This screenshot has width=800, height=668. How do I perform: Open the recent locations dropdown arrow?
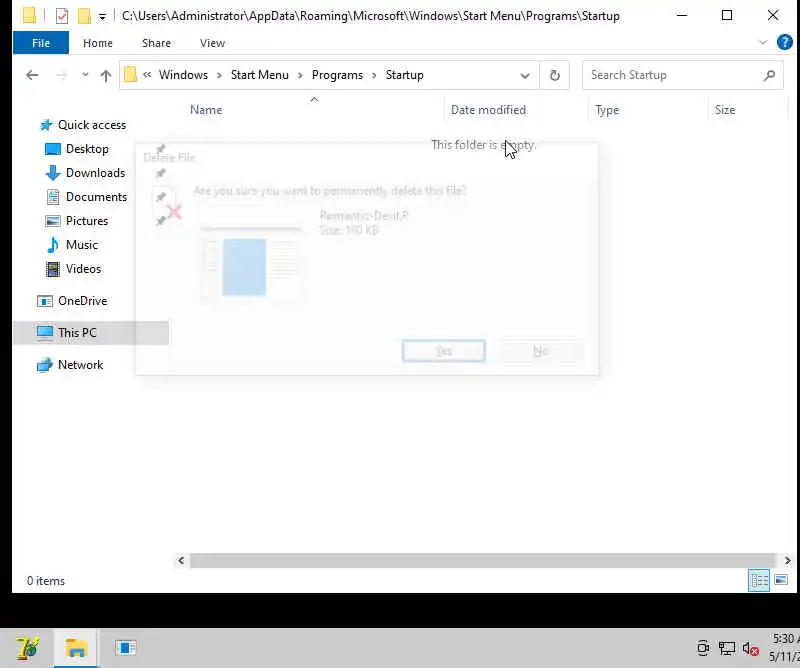(85, 75)
